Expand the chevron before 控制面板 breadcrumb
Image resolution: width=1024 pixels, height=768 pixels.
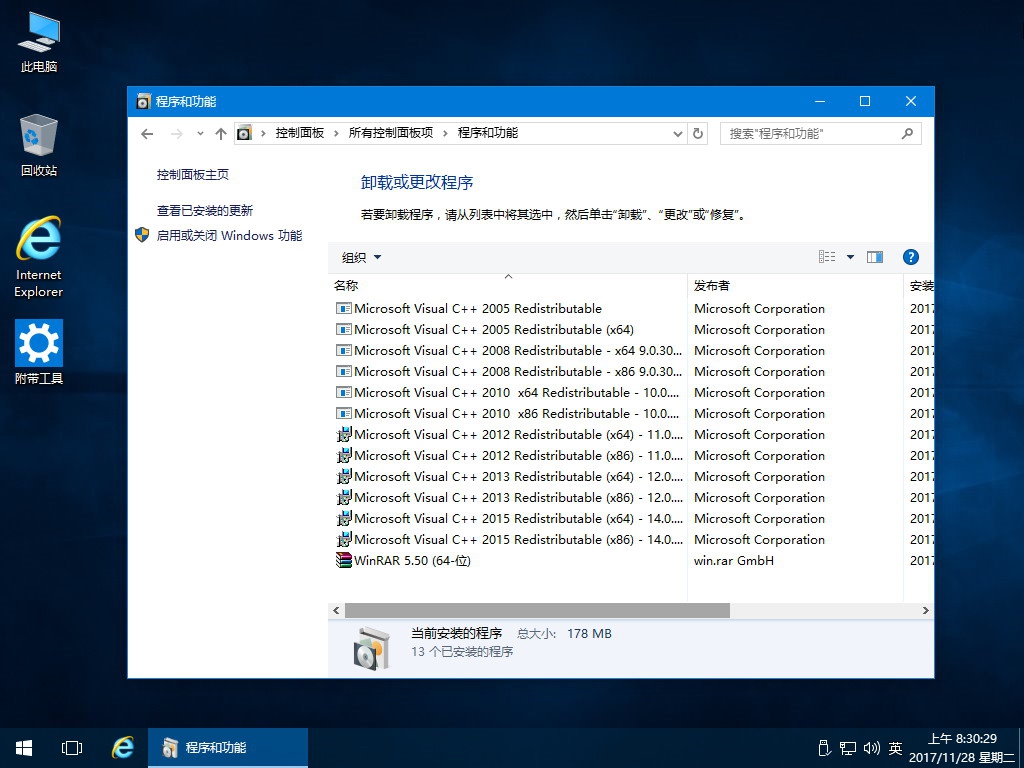point(263,133)
